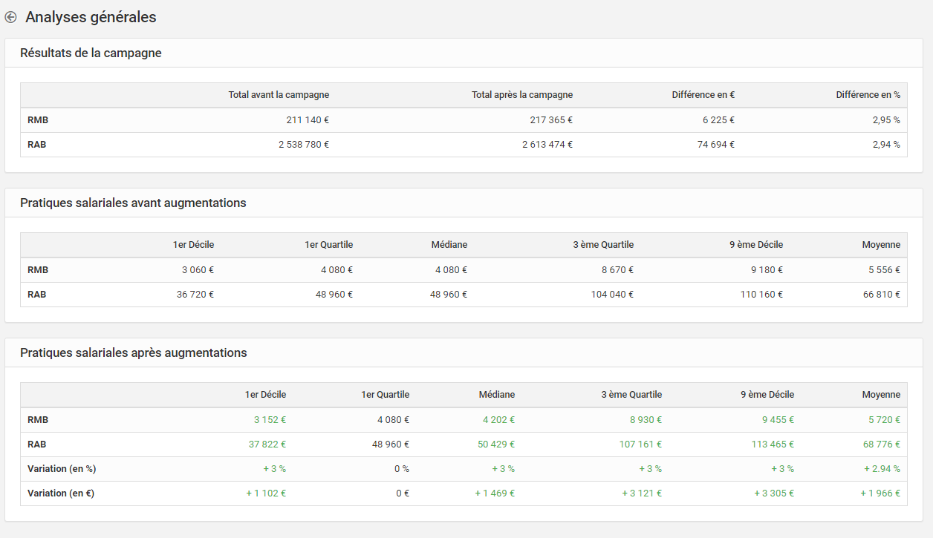This screenshot has height=538, width=933.
Task: Click the Pratiques salariales avant augmentations heading
Action: click(x=133, y=203)
